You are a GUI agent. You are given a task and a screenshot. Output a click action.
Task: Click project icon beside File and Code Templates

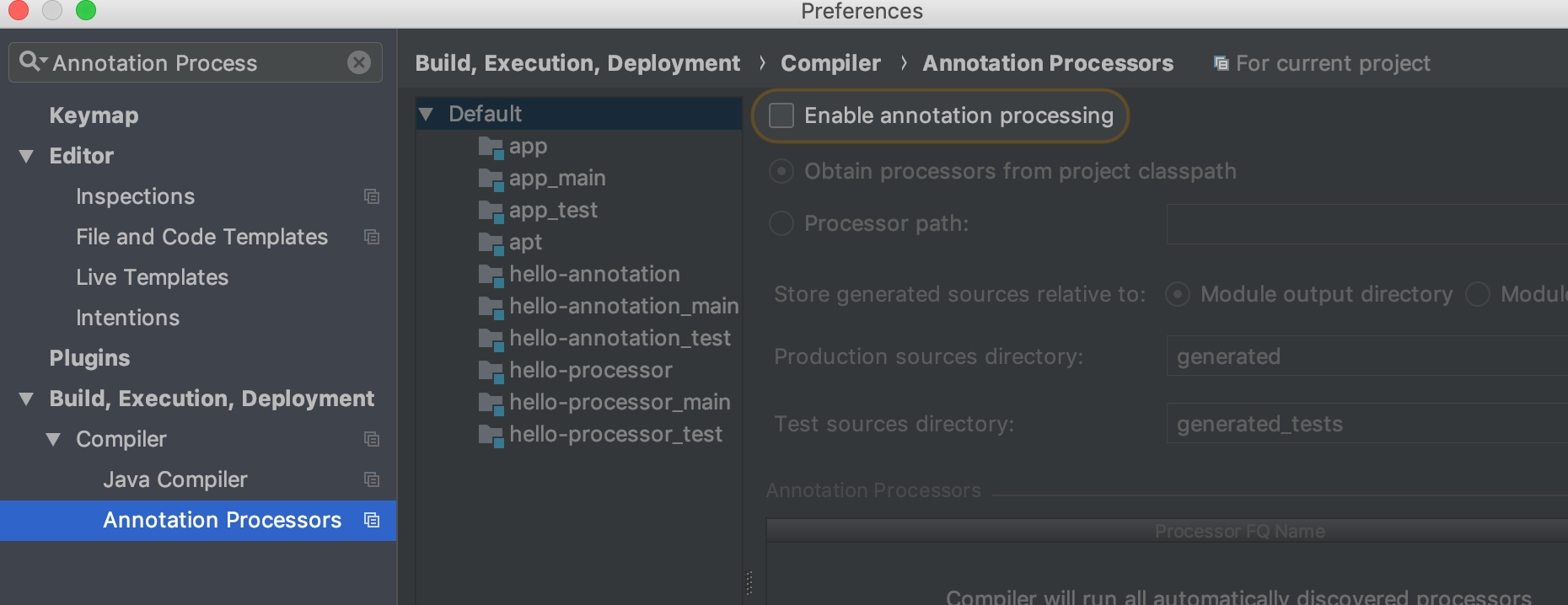coord(372,237)
